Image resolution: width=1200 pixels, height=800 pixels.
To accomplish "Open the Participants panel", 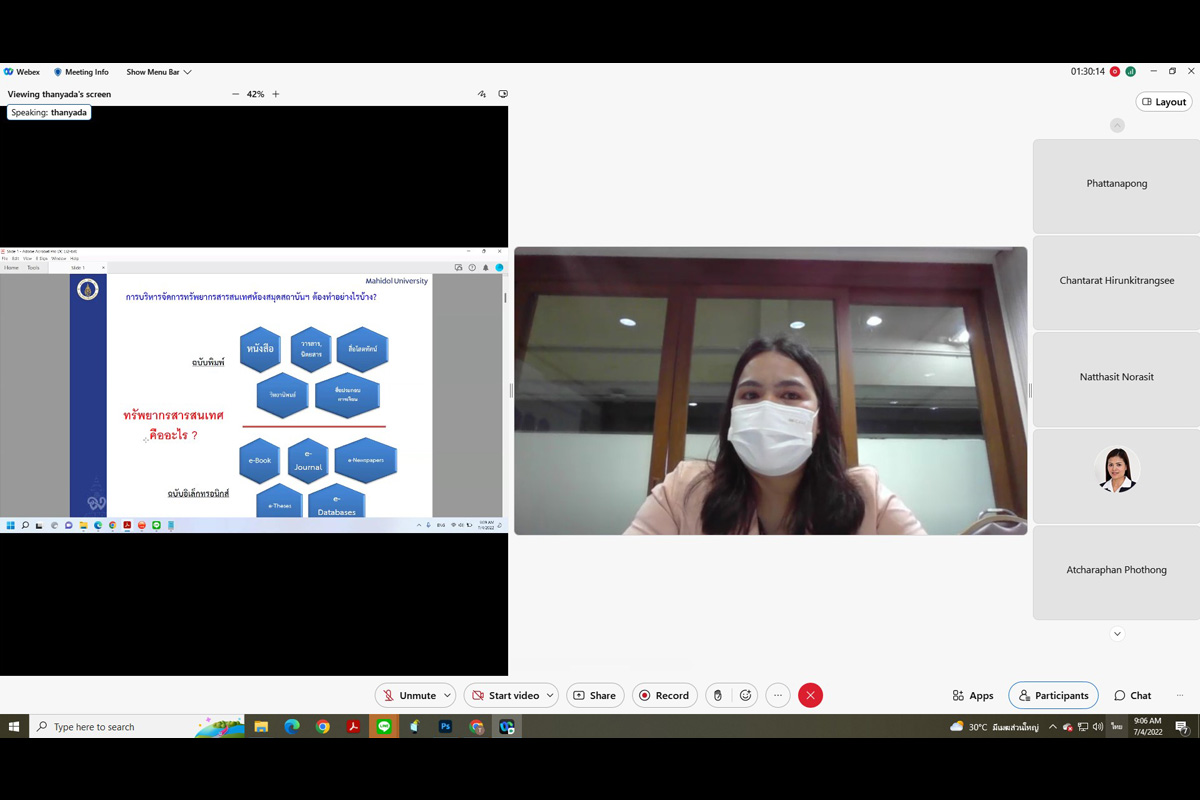I will pyautogui.click(x=1053, y=695).
